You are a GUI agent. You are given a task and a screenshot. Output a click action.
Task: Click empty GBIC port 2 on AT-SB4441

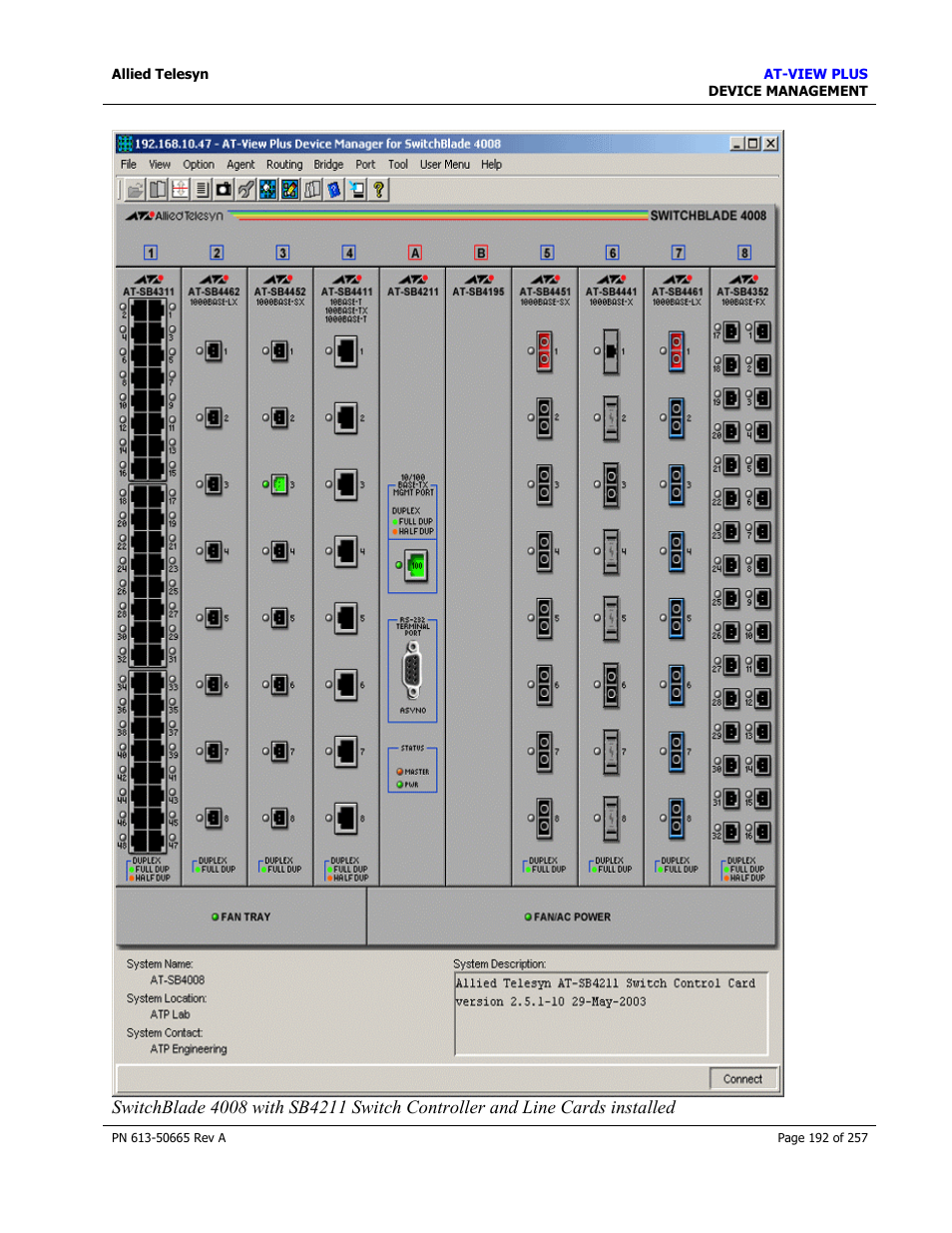(611, 418)
